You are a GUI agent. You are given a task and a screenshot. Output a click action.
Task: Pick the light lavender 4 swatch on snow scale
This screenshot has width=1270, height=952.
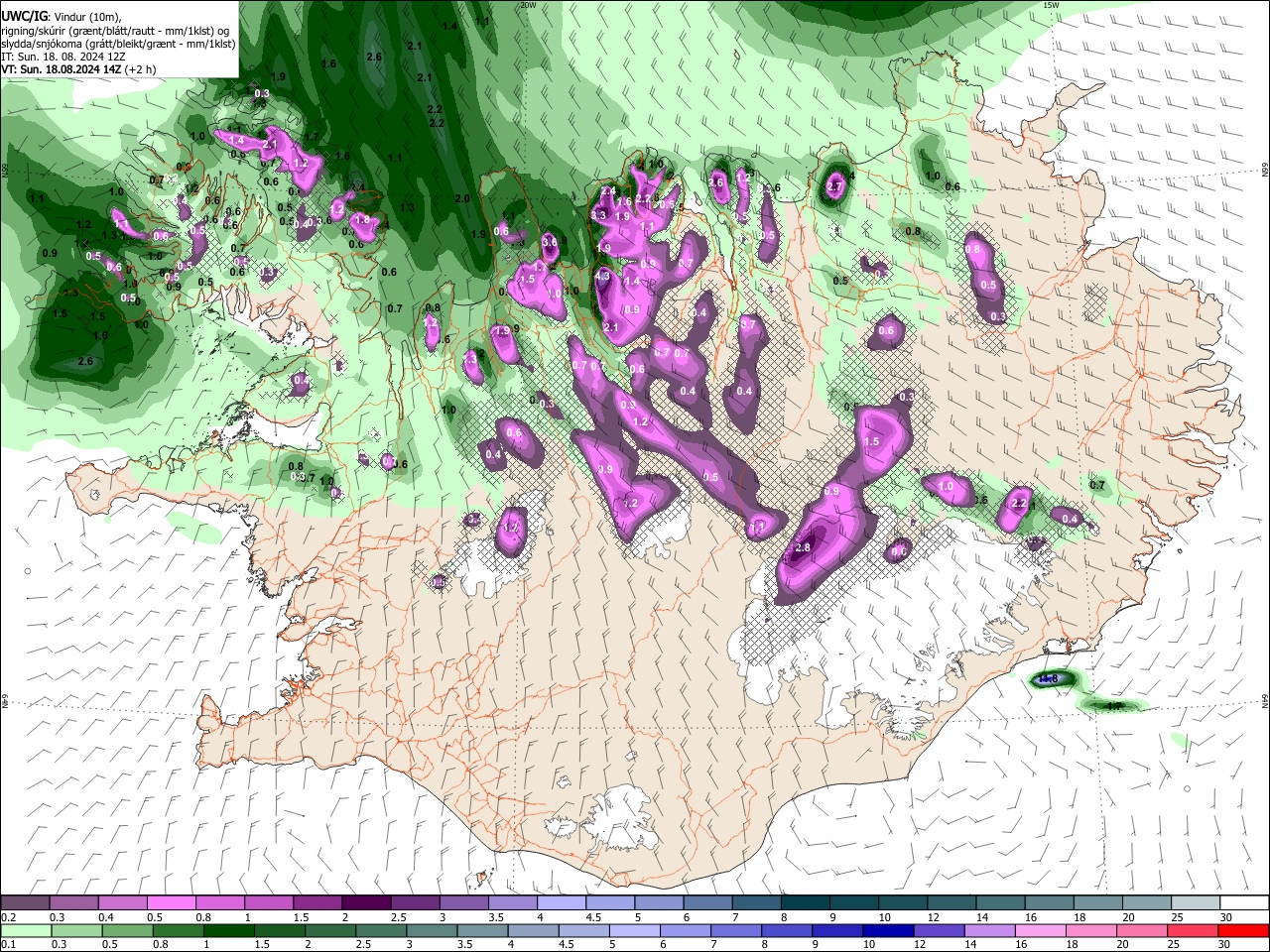[562, 902]
